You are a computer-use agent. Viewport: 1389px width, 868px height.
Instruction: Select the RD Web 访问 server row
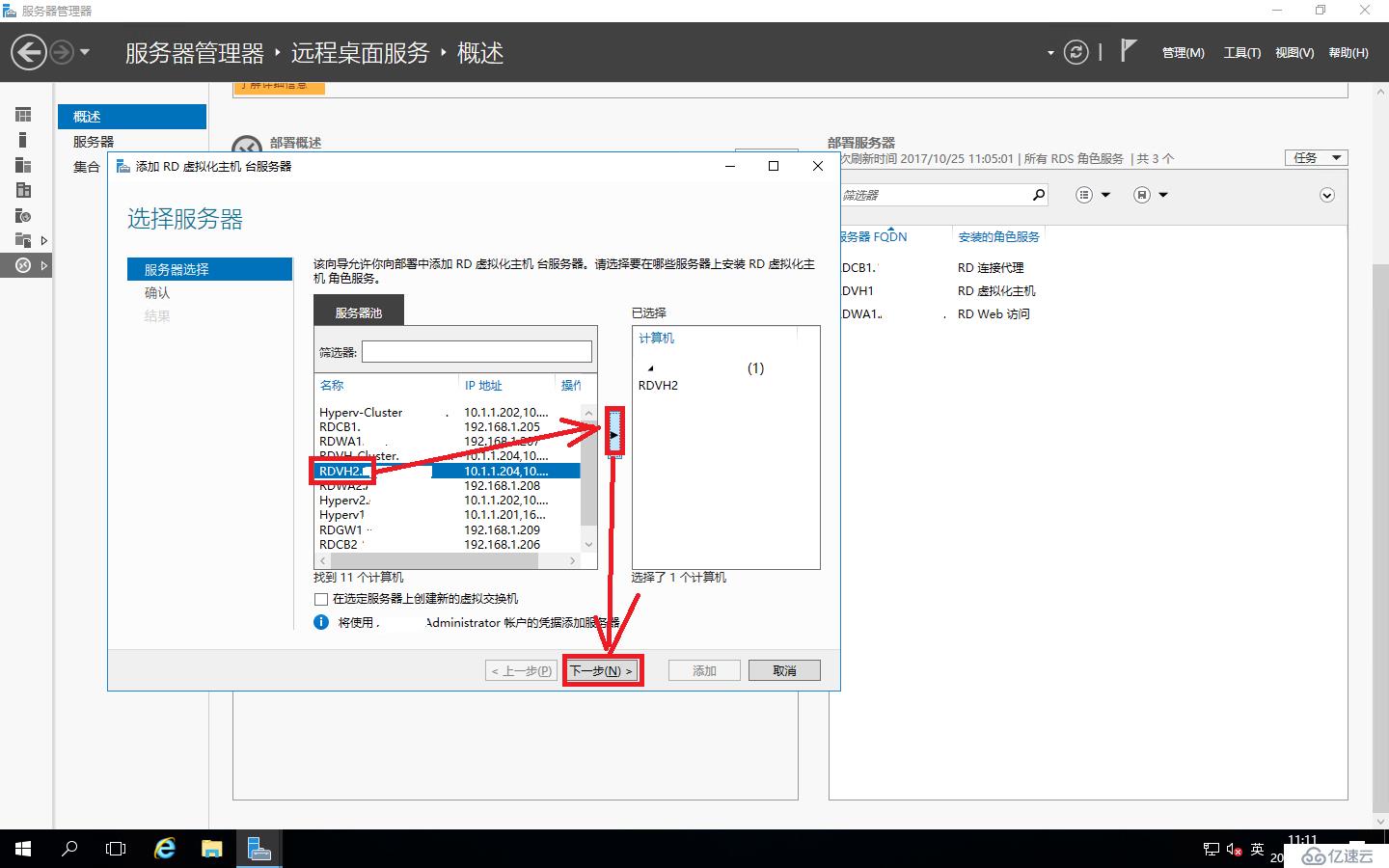click(1090, 313)
